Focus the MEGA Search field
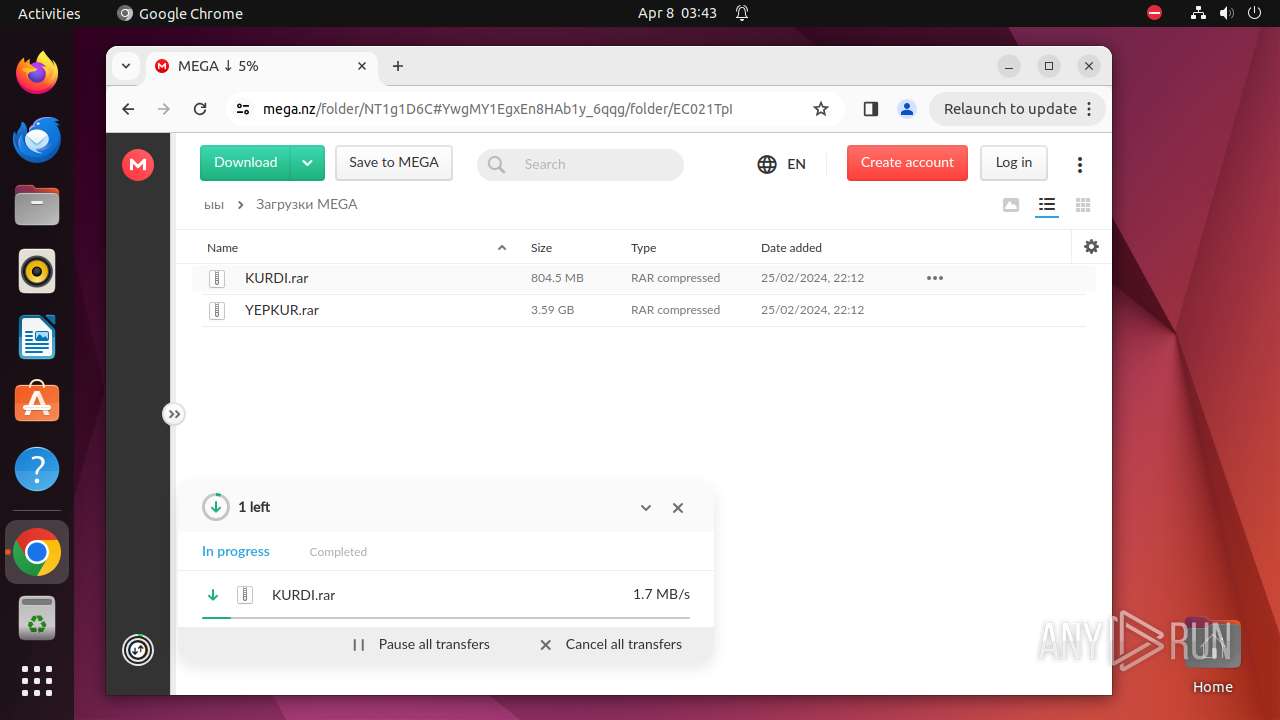 pyautogui.click(x=580, y=164)
